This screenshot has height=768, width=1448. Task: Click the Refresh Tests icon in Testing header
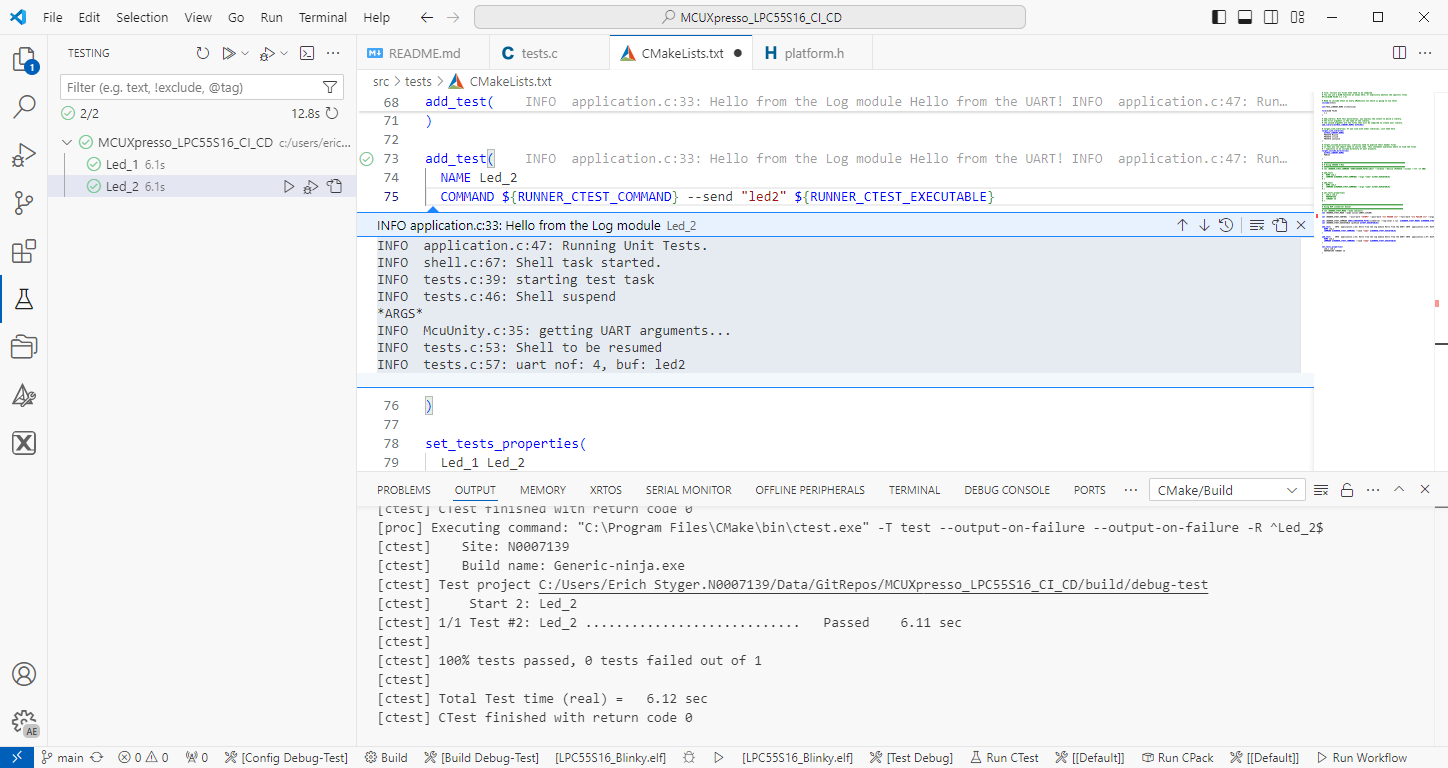tap(202, 53)
